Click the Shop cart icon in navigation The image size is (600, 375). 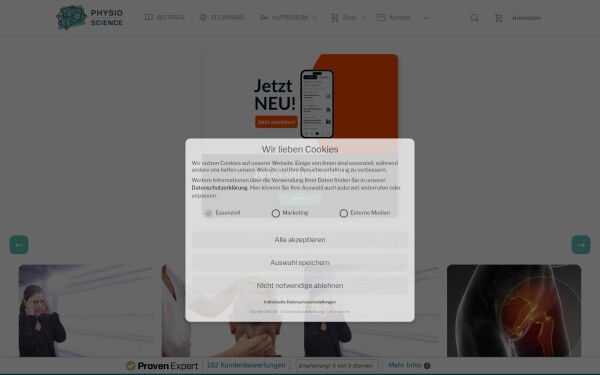point(334,17)
